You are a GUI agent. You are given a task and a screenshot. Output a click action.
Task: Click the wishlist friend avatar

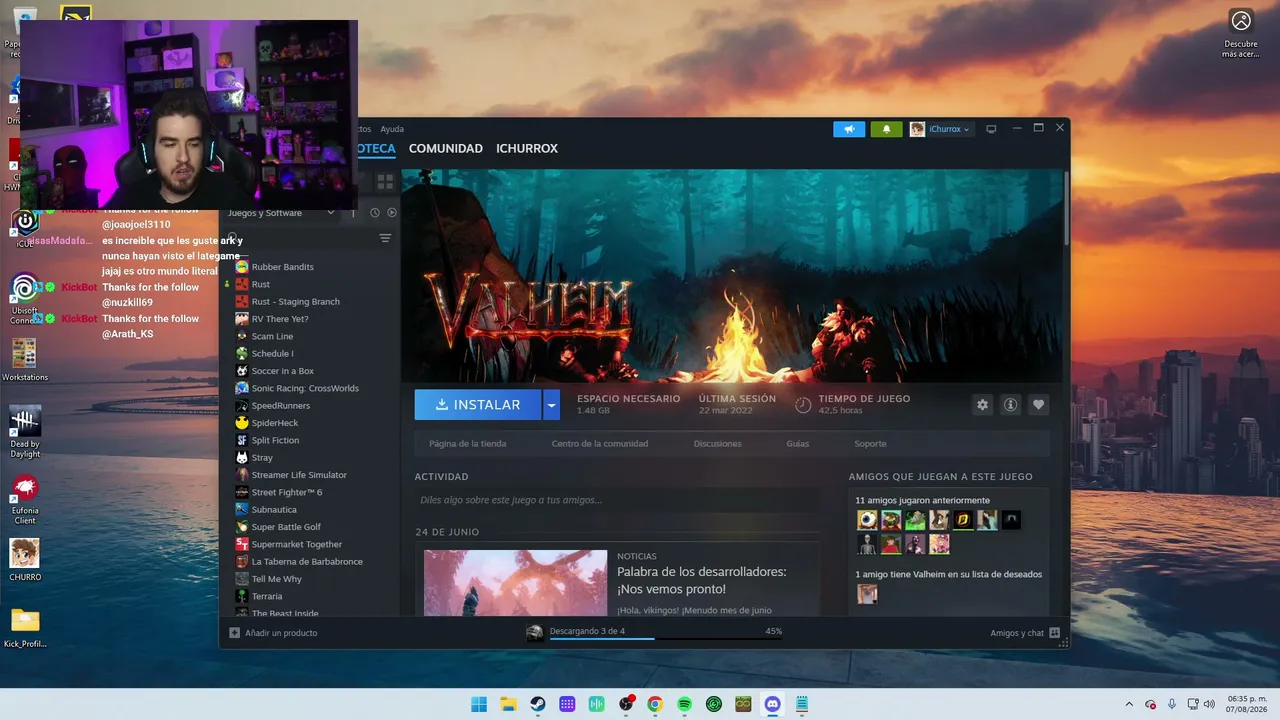(x=867, y=594)
